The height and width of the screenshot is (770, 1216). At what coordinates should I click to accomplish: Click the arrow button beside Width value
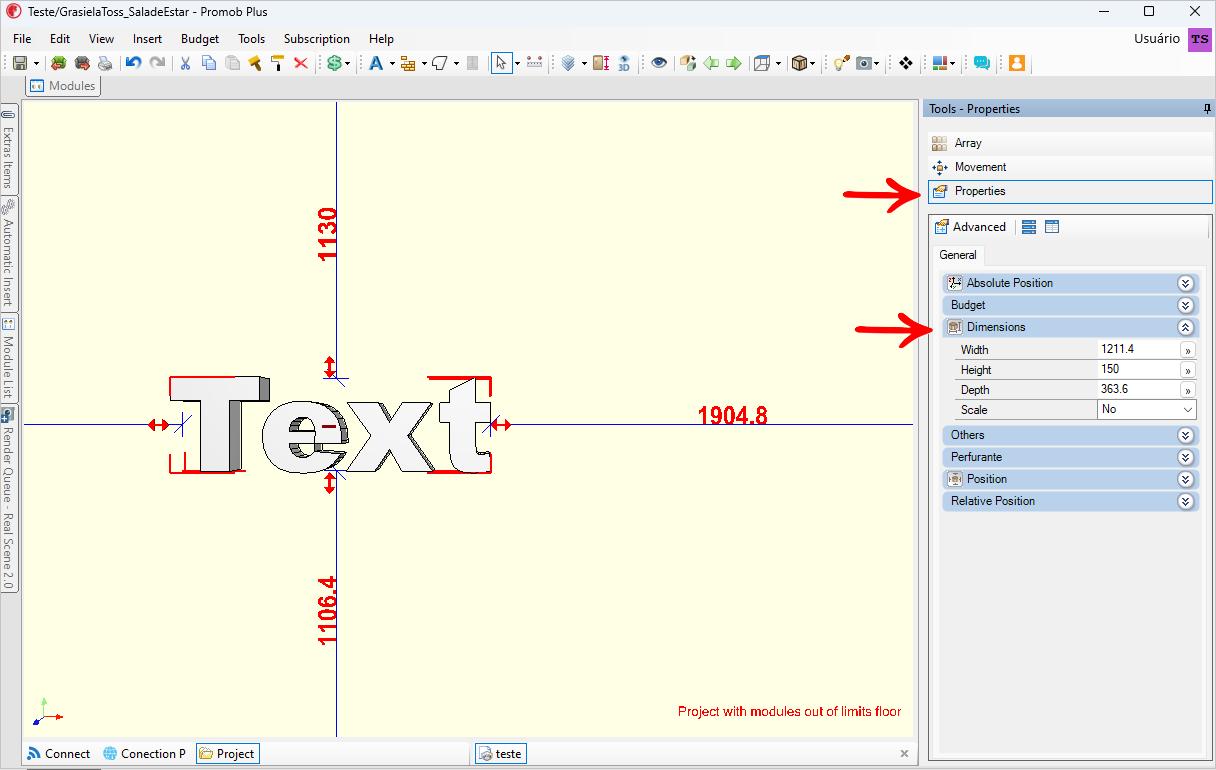(x=1188, y=350)
